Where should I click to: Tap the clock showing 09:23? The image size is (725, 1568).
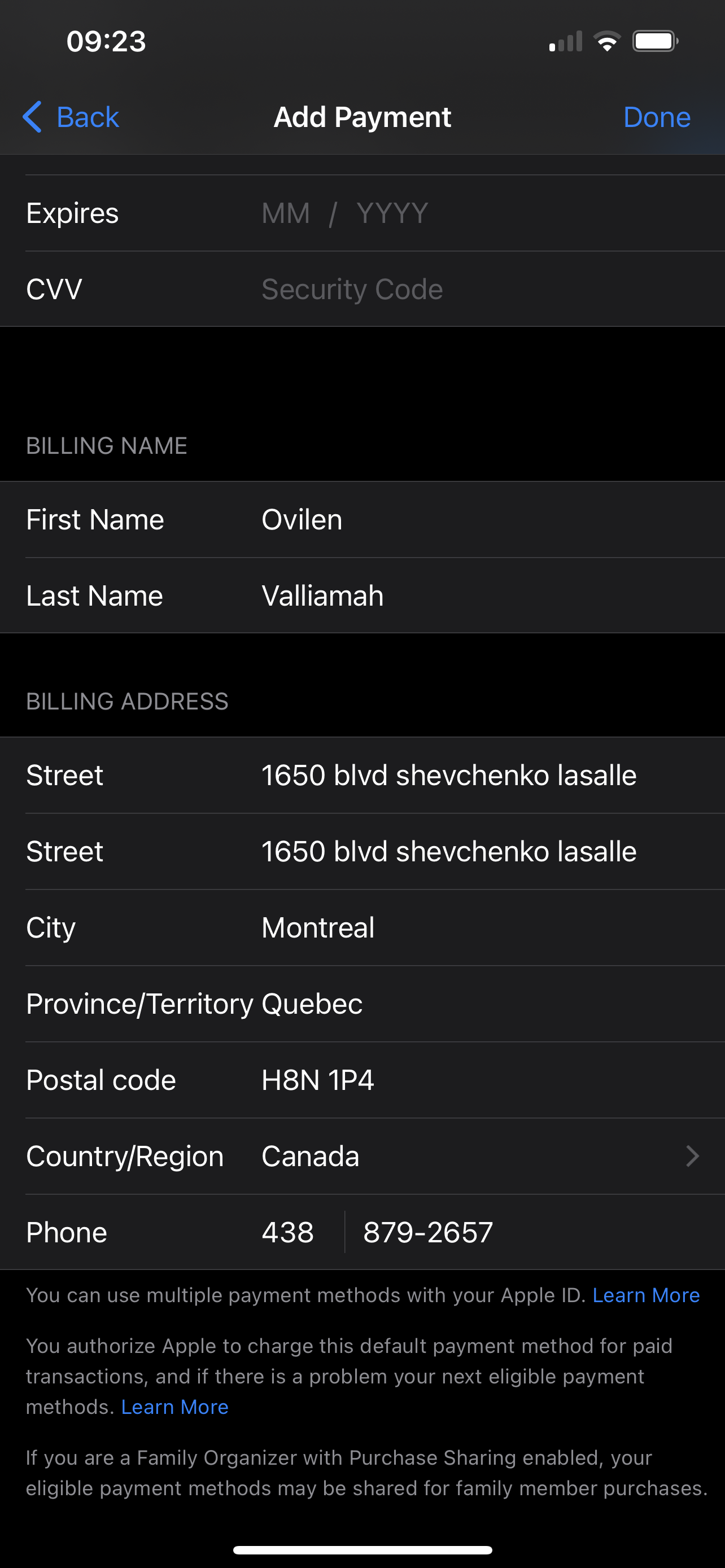tap(106, 41)
